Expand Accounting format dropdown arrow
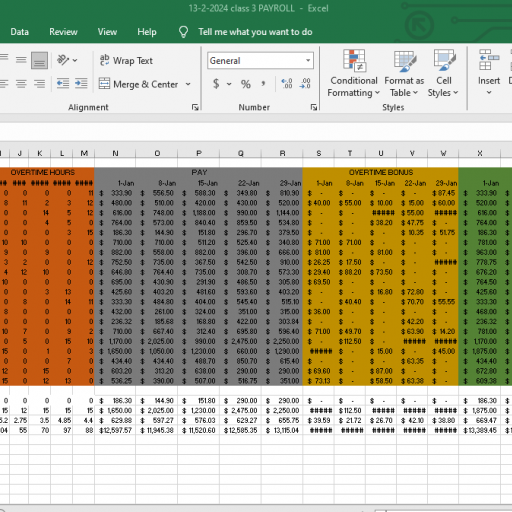Screen dimensions: 512x512 tap(229, 84)
